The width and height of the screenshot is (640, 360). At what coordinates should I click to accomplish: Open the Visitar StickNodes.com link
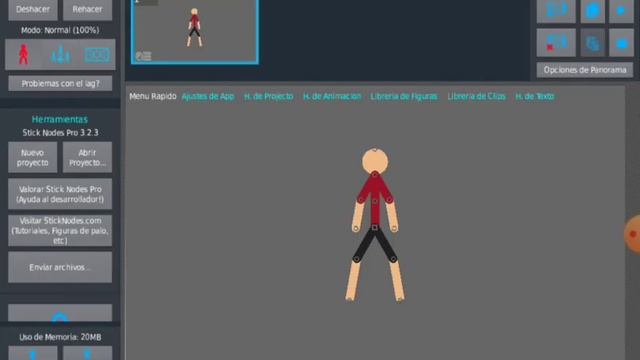(60, 231)
